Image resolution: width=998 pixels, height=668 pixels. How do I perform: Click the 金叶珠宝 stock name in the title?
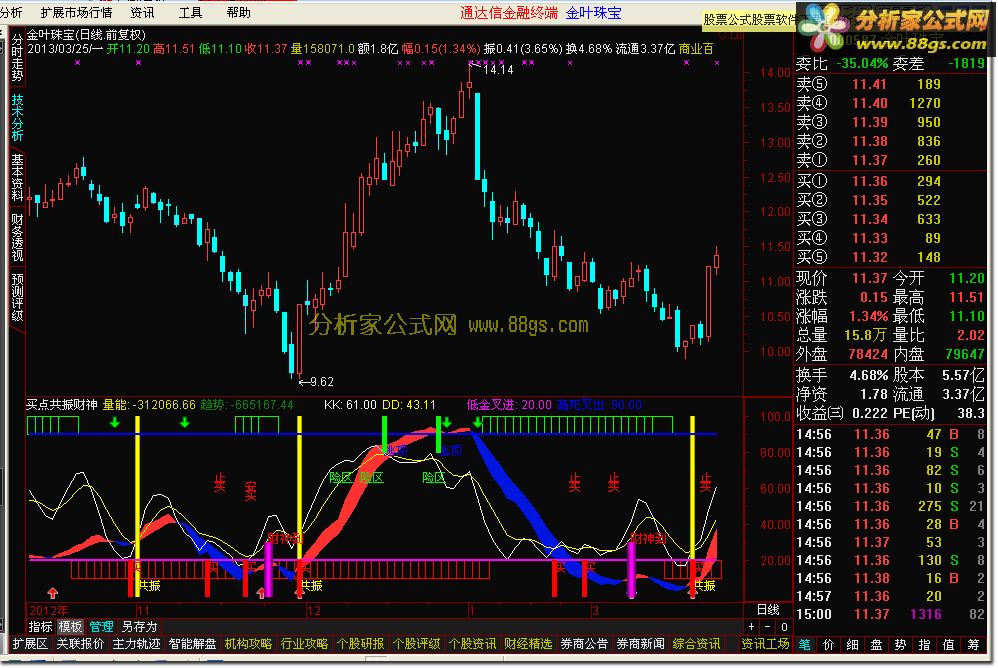pyautogui.click(x=50, y=35)
